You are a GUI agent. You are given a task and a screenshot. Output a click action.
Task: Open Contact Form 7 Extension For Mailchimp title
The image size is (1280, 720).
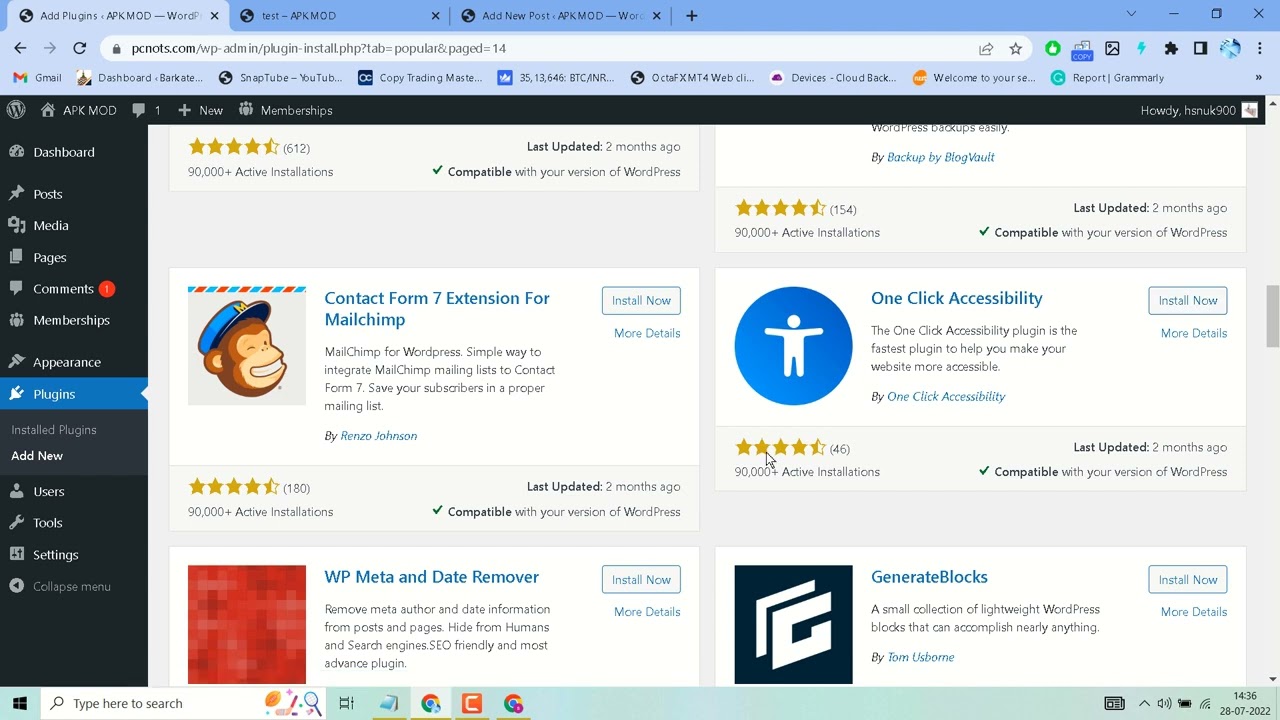click(437, 309)
